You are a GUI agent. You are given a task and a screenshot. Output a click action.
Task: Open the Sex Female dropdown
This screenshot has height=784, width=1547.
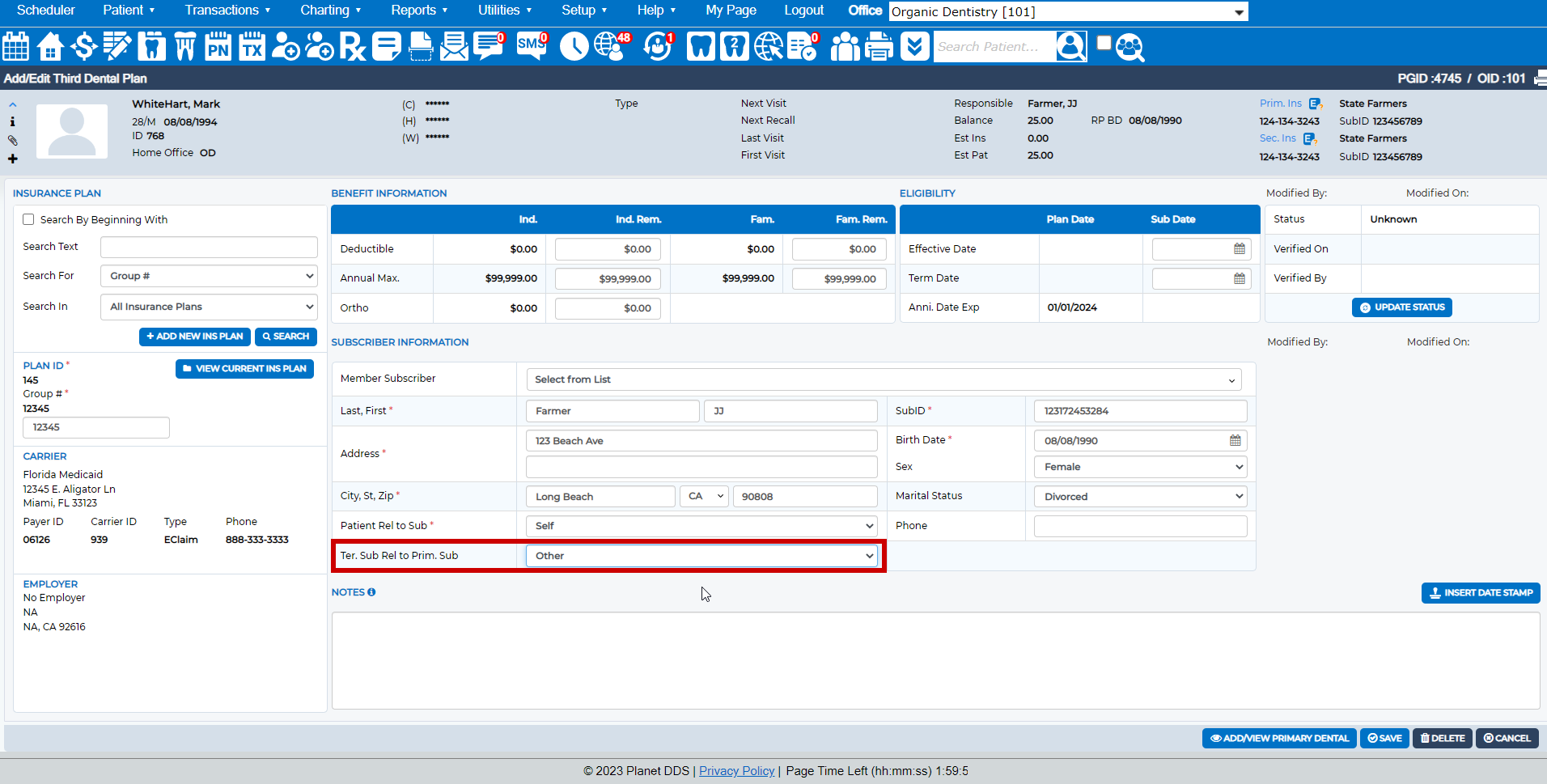(1140, 467)
